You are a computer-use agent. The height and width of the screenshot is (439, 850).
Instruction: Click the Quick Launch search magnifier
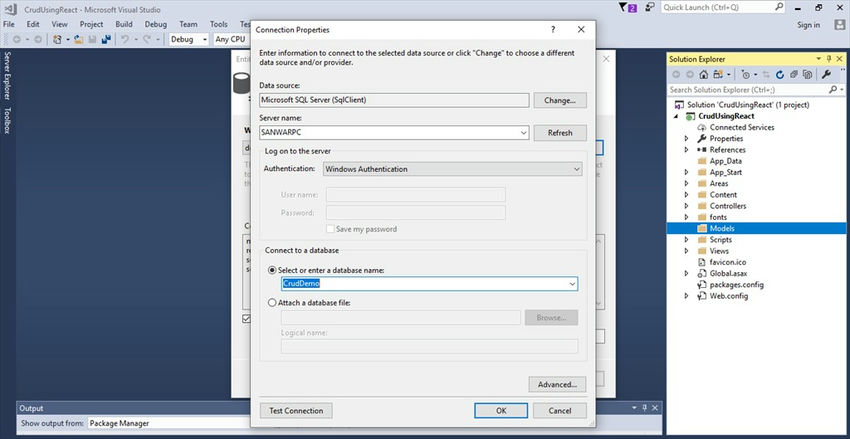(x=778, y=7)
